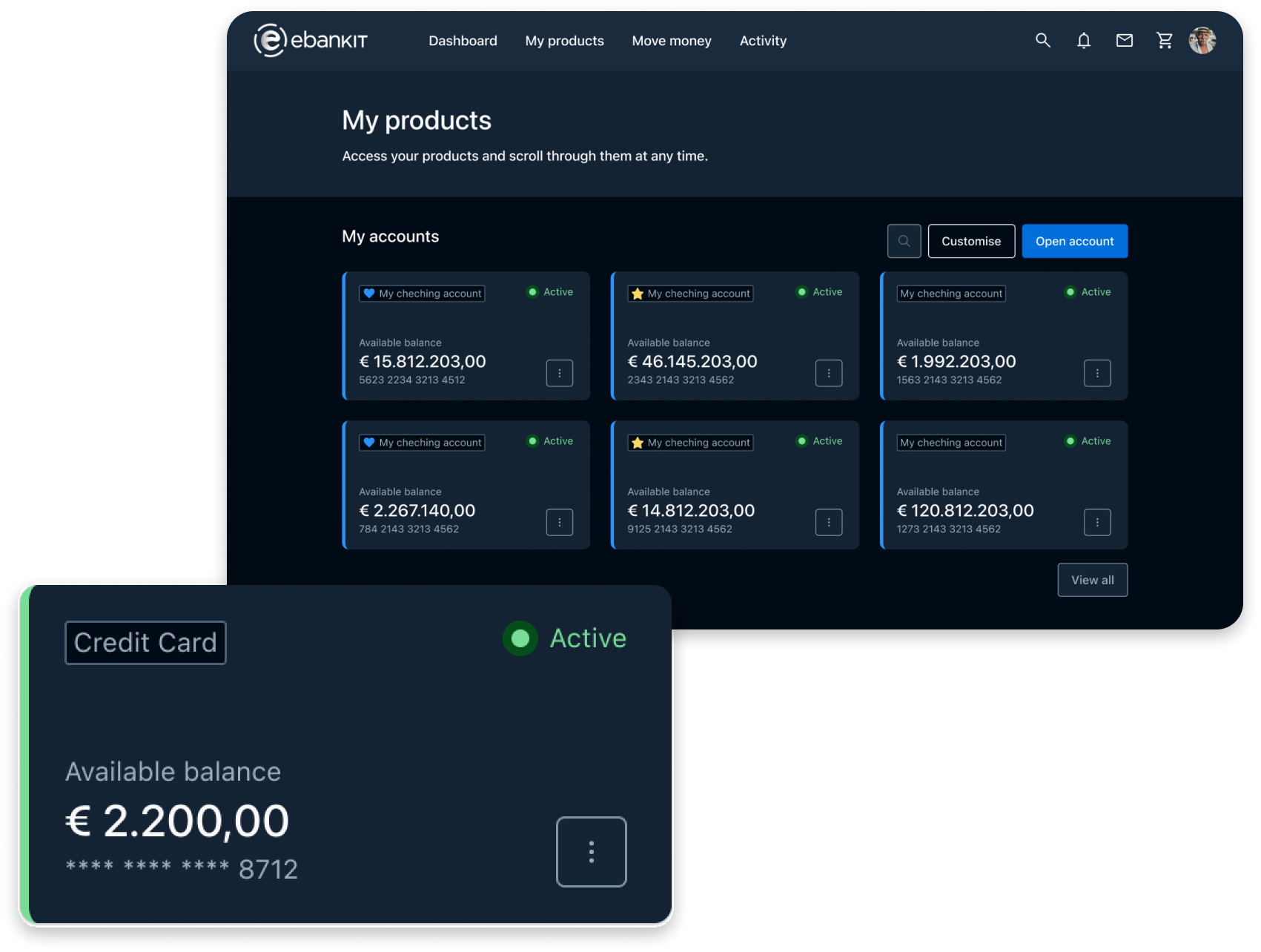Click the € 46.145.203,00 balance
This screenshot has width=1261, height=952.
(x=692, y=361)
